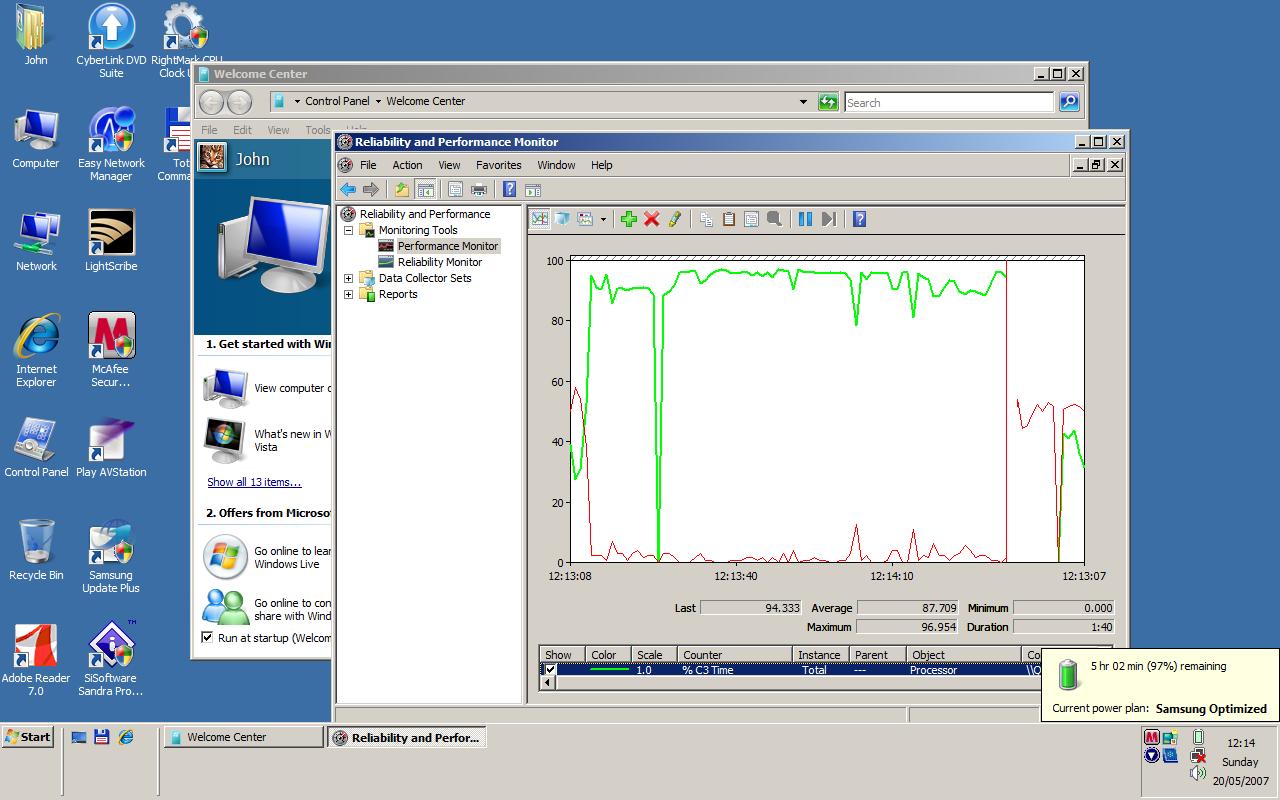Image resolution: width=1280 pixels, height=800 pixels.
Task: Open the Favorites menu
Action: coord(498,165)
